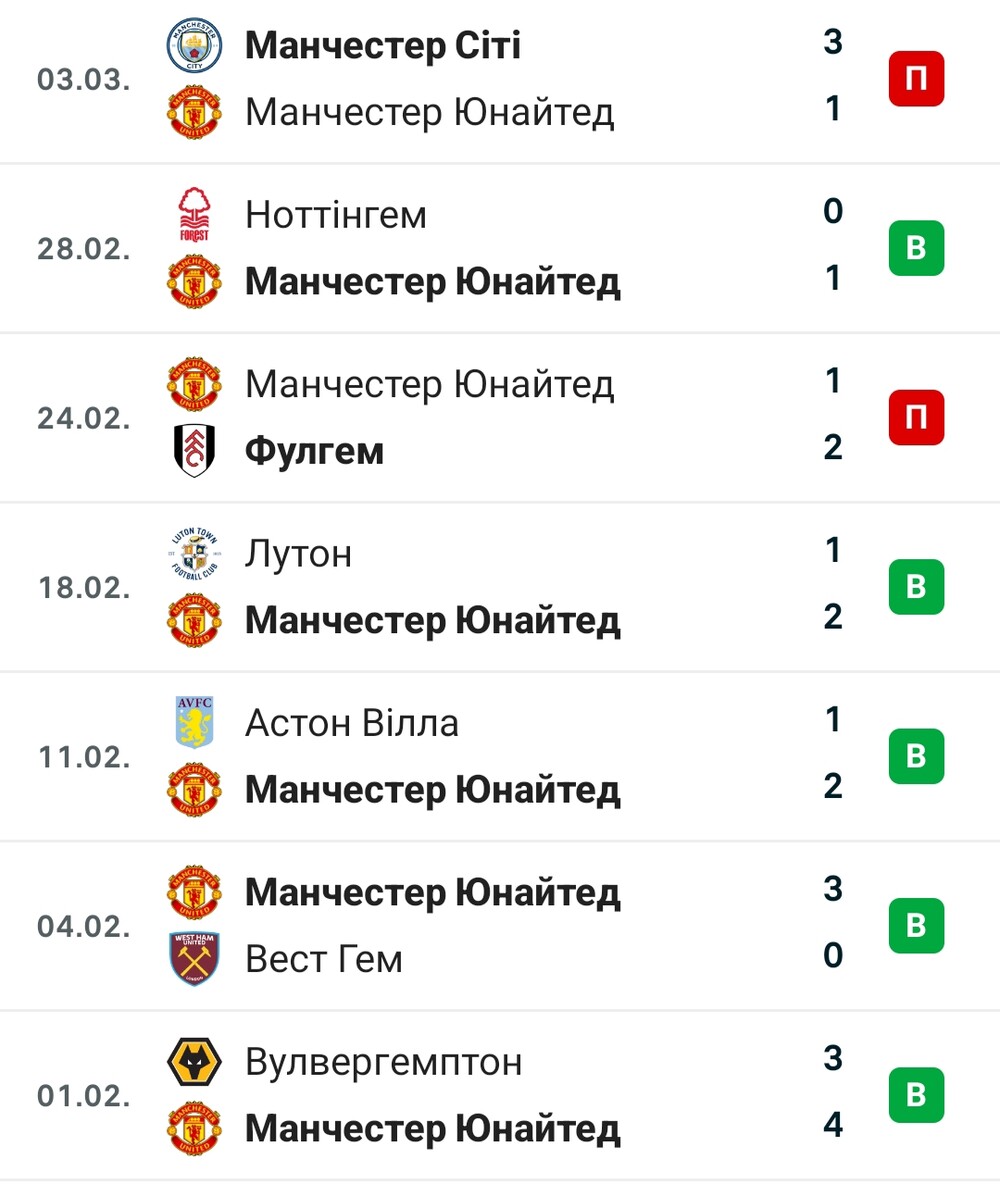The image size is (1000, 1184).
Task: Open the 04.02 match with Вест Гем
Action: (500, 926)
